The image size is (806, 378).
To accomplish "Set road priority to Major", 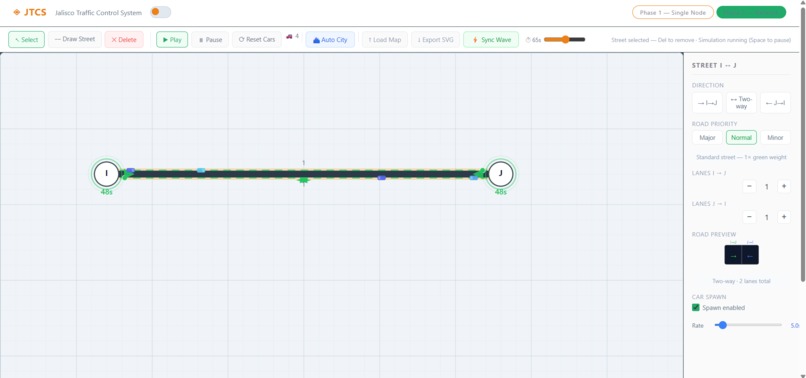I will pos(707,137).
